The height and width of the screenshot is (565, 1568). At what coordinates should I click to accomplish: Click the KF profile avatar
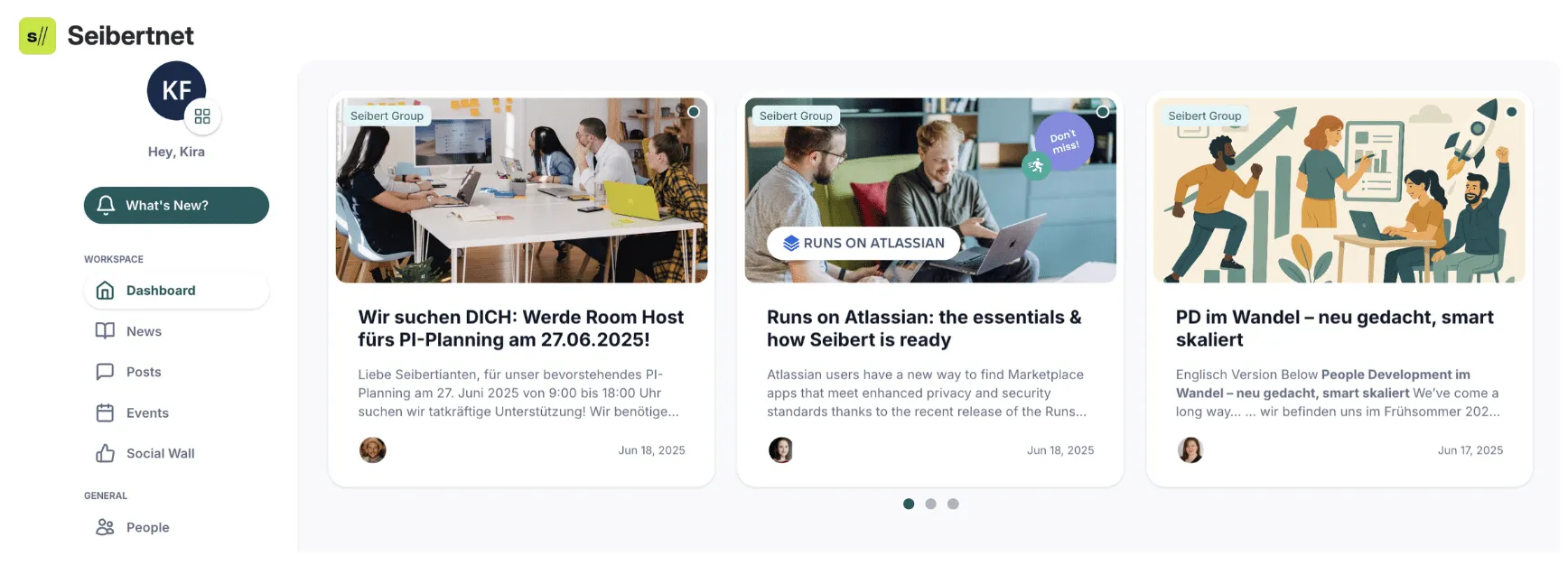coord(176,90)
